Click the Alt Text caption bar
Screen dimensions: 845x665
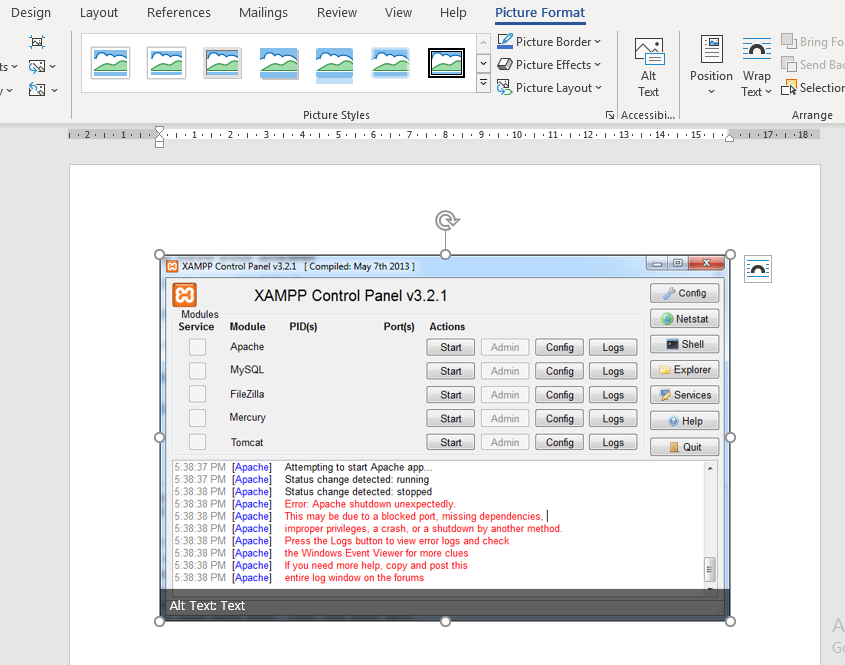(x=445, y=605)
